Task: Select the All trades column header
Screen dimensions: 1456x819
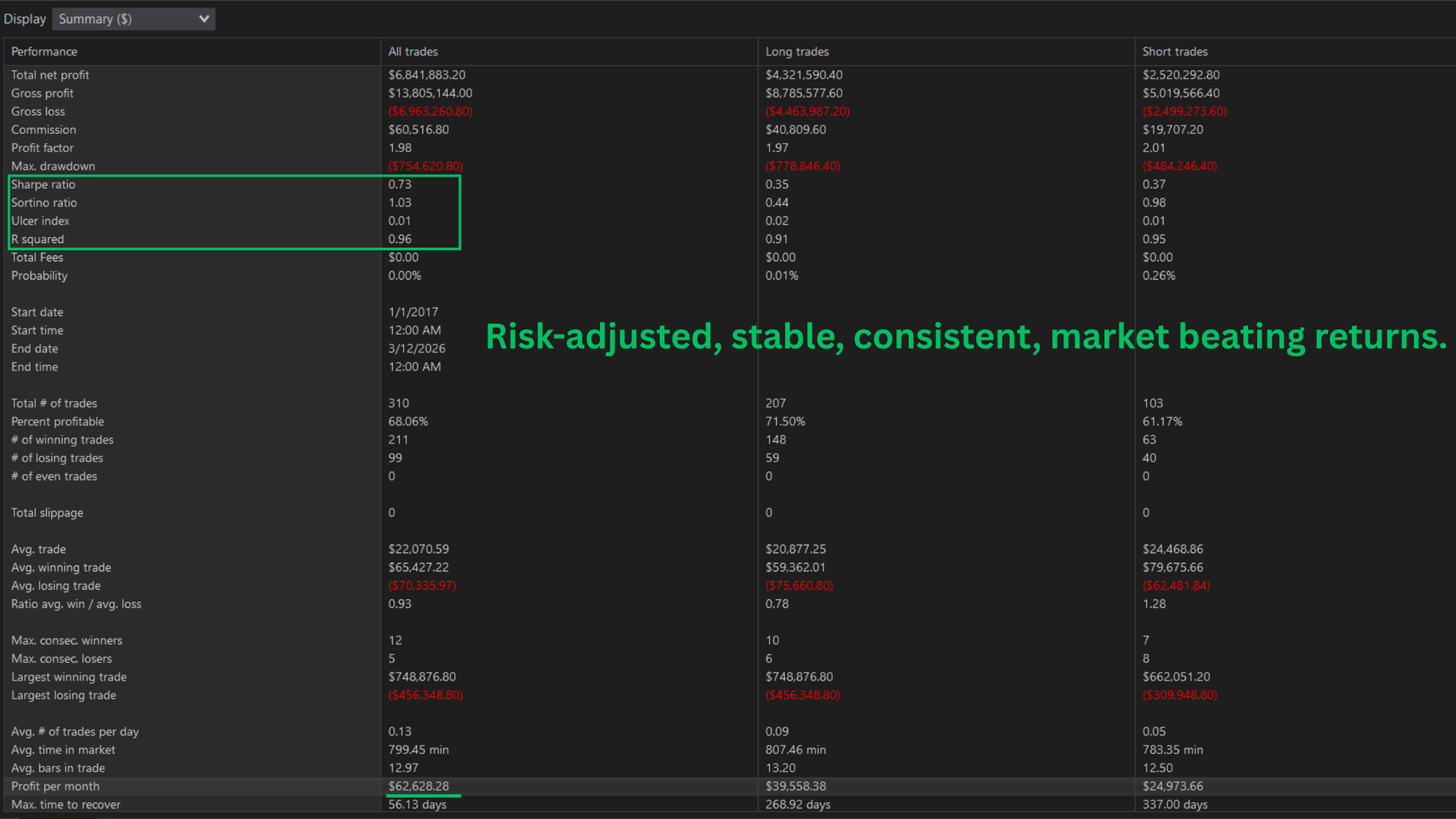Action: coord(413,52)
